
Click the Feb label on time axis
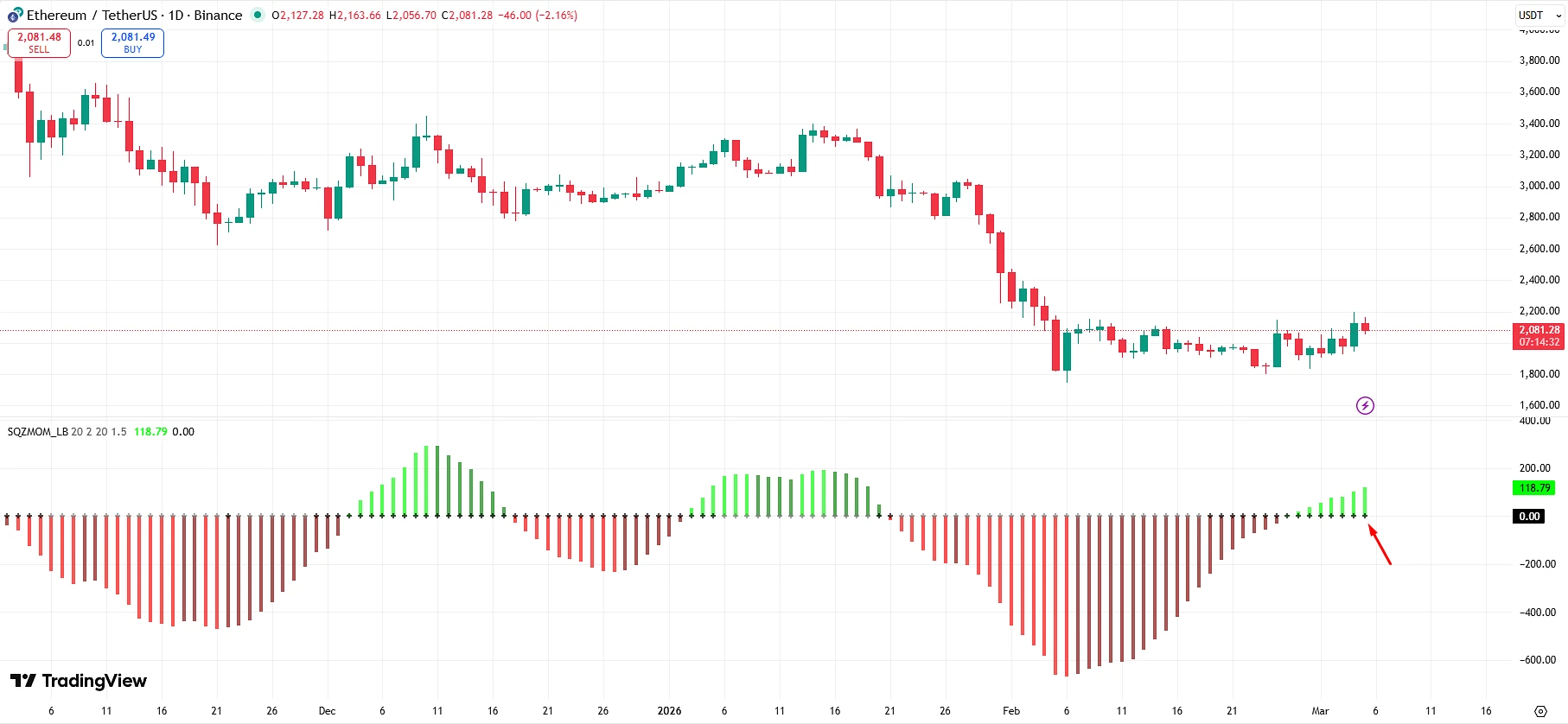[x=1010, y=711]
